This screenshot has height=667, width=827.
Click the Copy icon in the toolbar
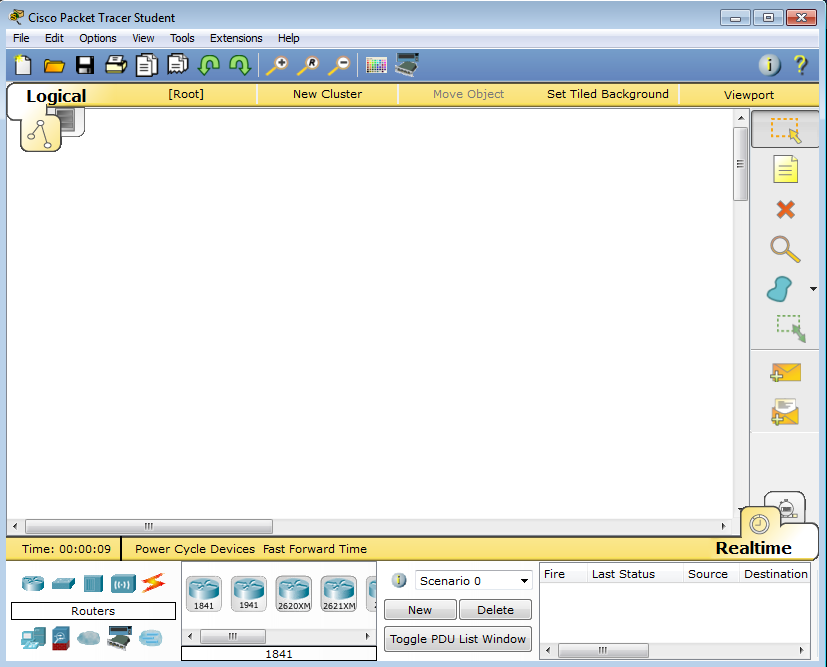(147, 65)
